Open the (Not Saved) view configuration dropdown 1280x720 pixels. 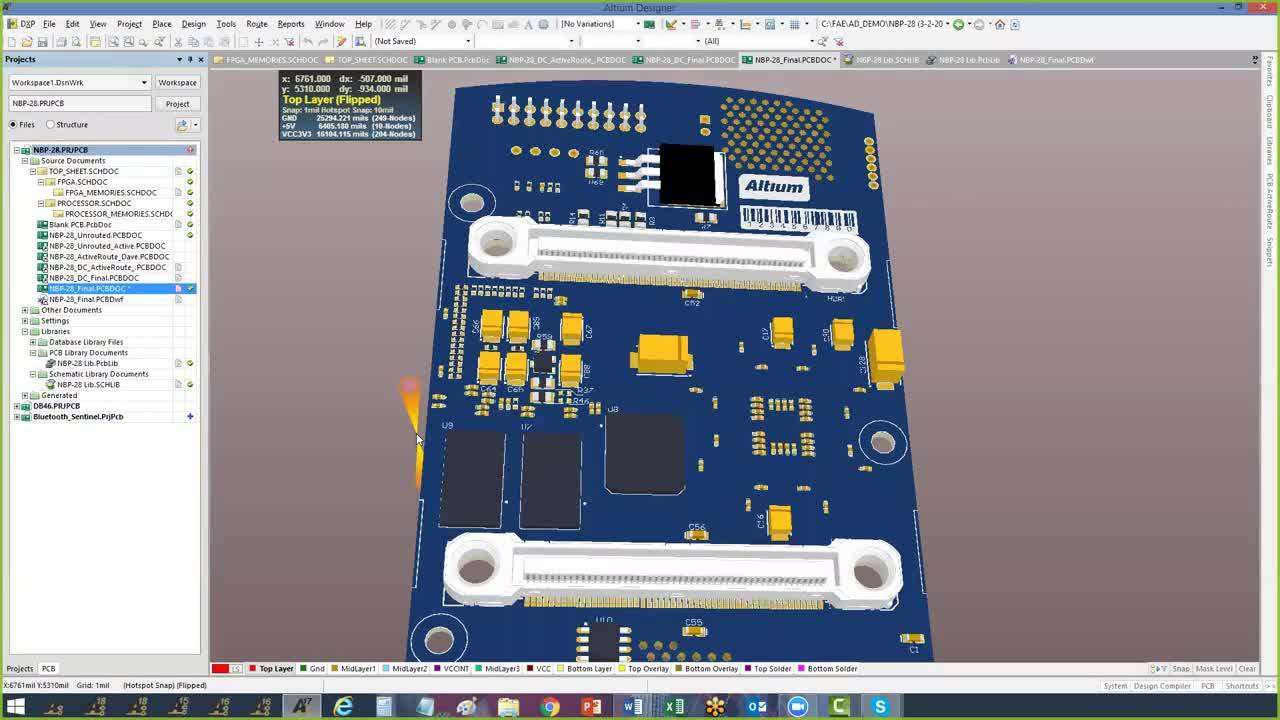click(x=468, y=42)
